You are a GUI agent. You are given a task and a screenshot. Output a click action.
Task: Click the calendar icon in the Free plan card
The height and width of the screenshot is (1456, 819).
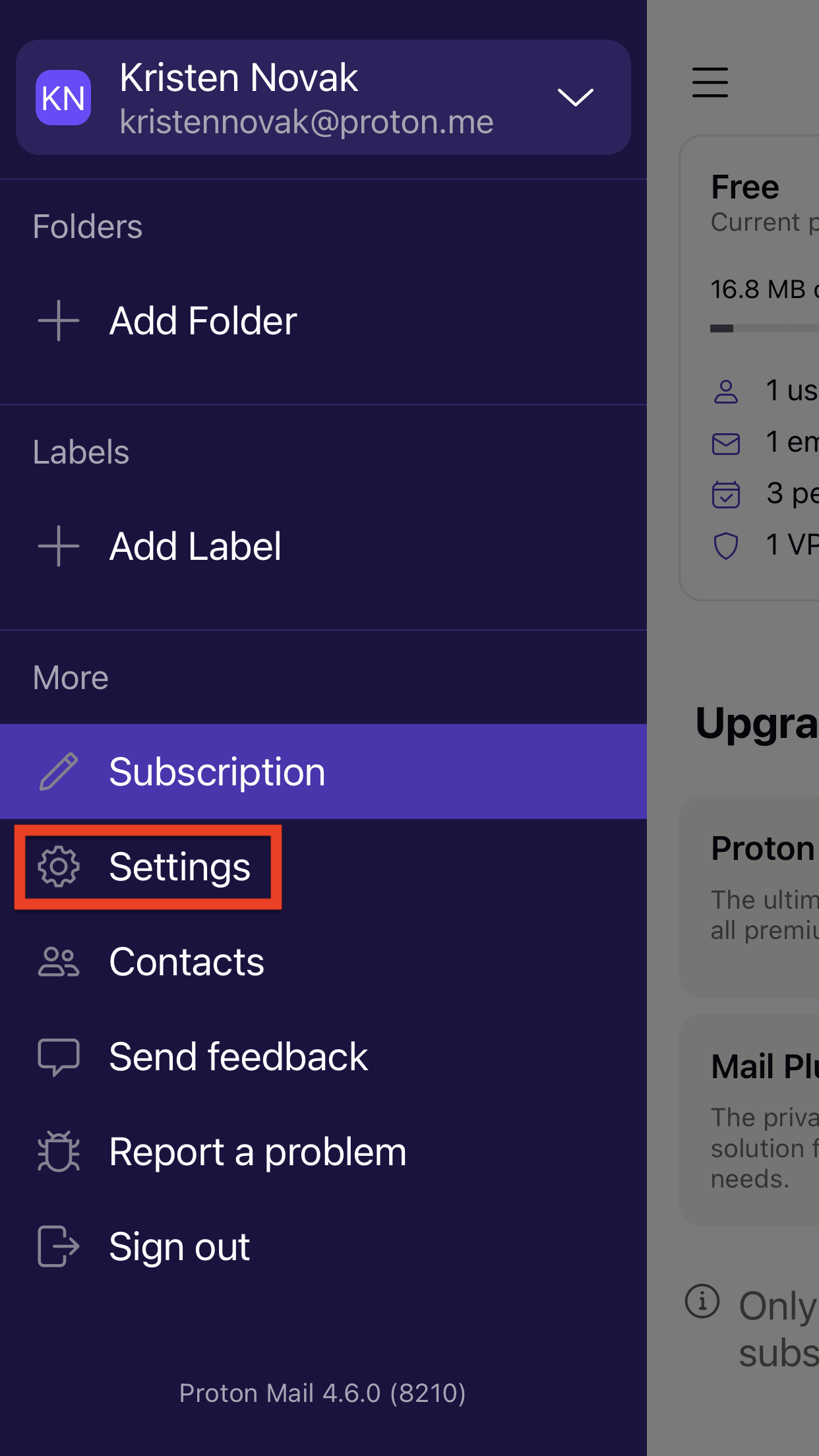725,495
